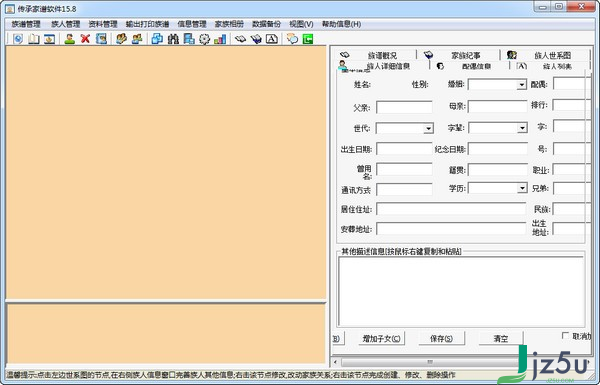Image resolution: width=600 pixels, height=385 pixels.
Task: Click the small open-book toolbar icon
Action: tap(240, 39)
